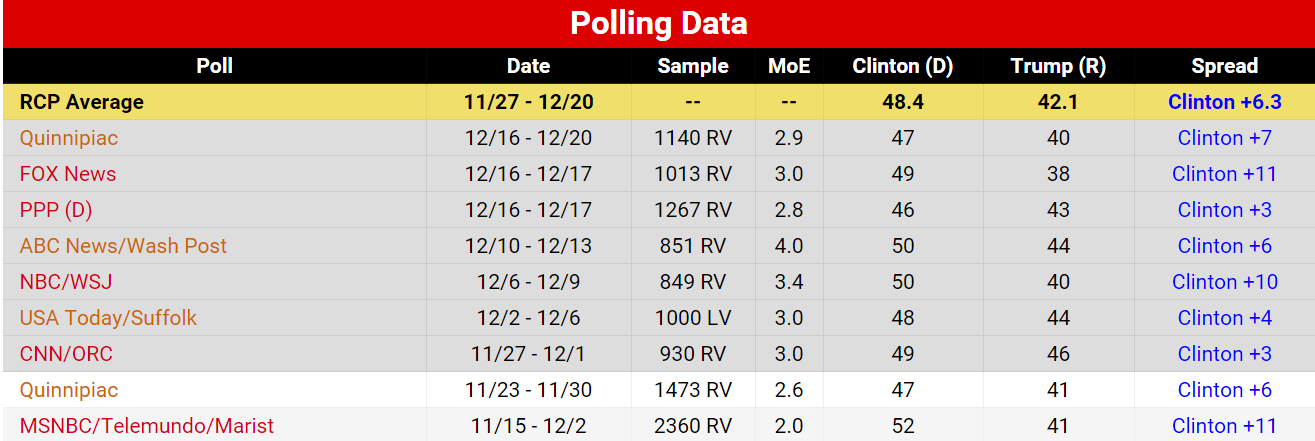Click the ABC News/Wash Post poll
The height and width of the screenshot is (441, 1315).
point(123,246)
